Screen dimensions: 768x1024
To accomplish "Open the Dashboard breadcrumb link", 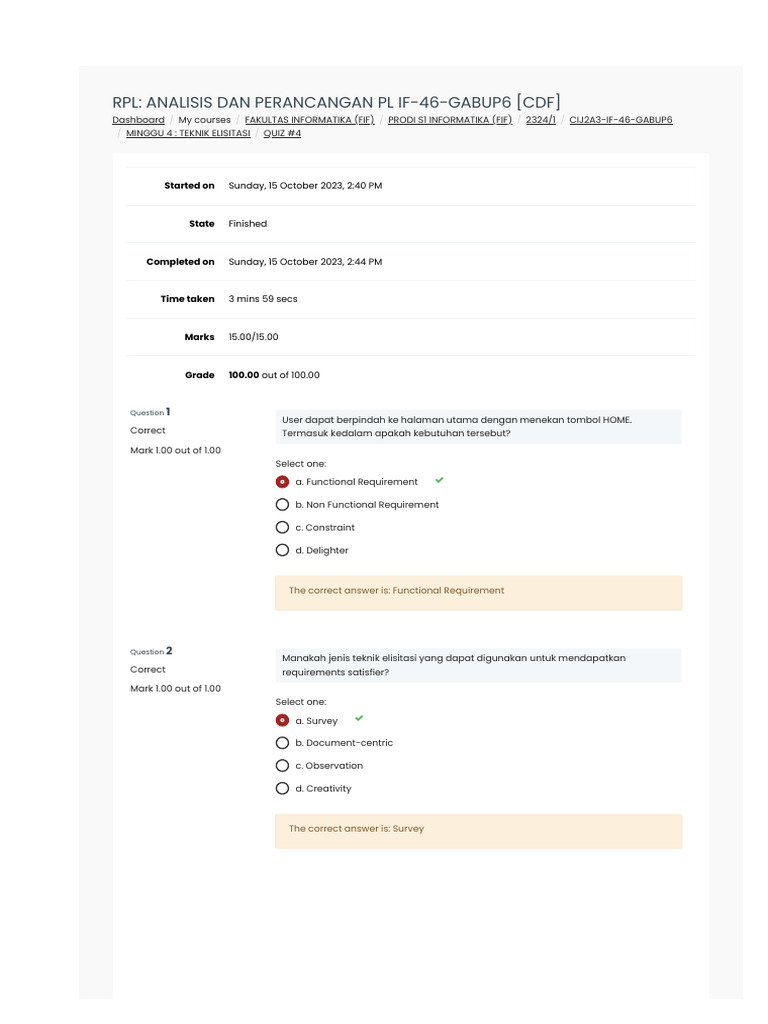I will 138,120.
